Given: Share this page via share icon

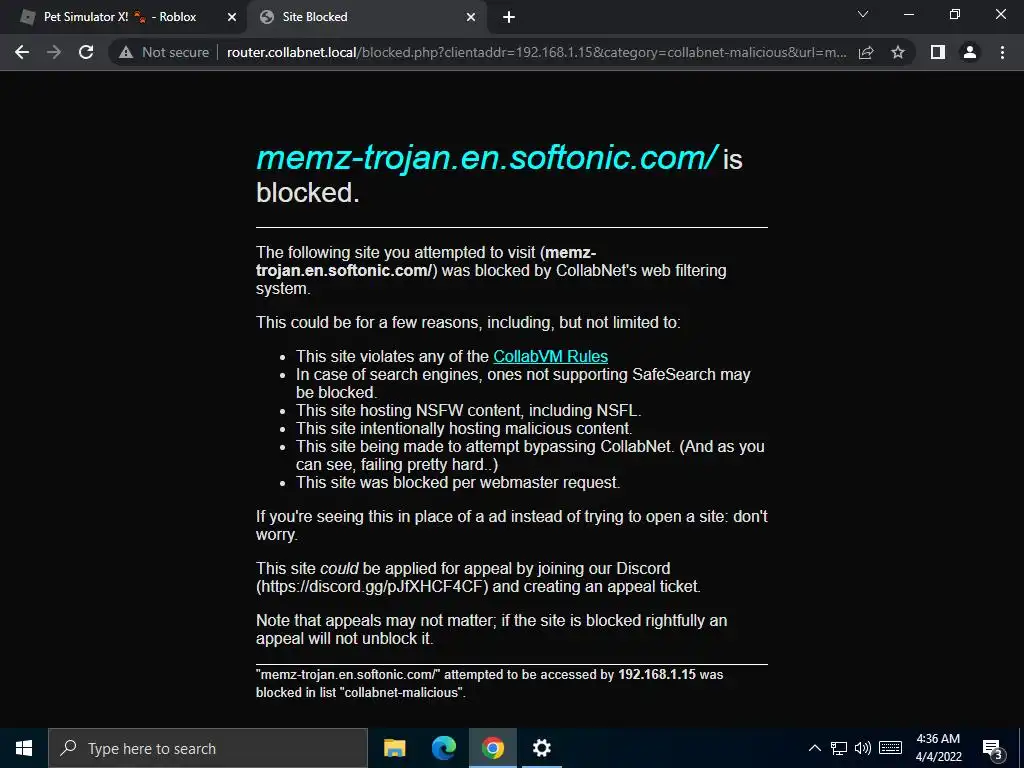Looking at the screenshot, I should pyautogui.click(x=866, y=52).
